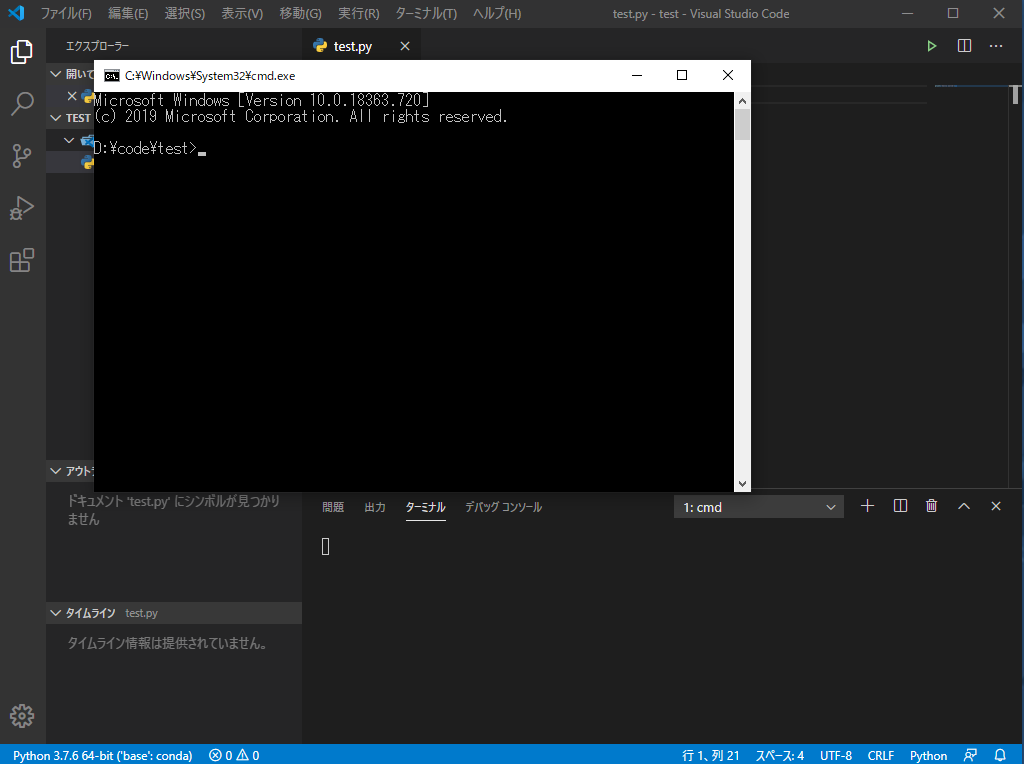Collapse the TEST folder section
Viewport: 1024px width, 764px height.
click(56, 118)
